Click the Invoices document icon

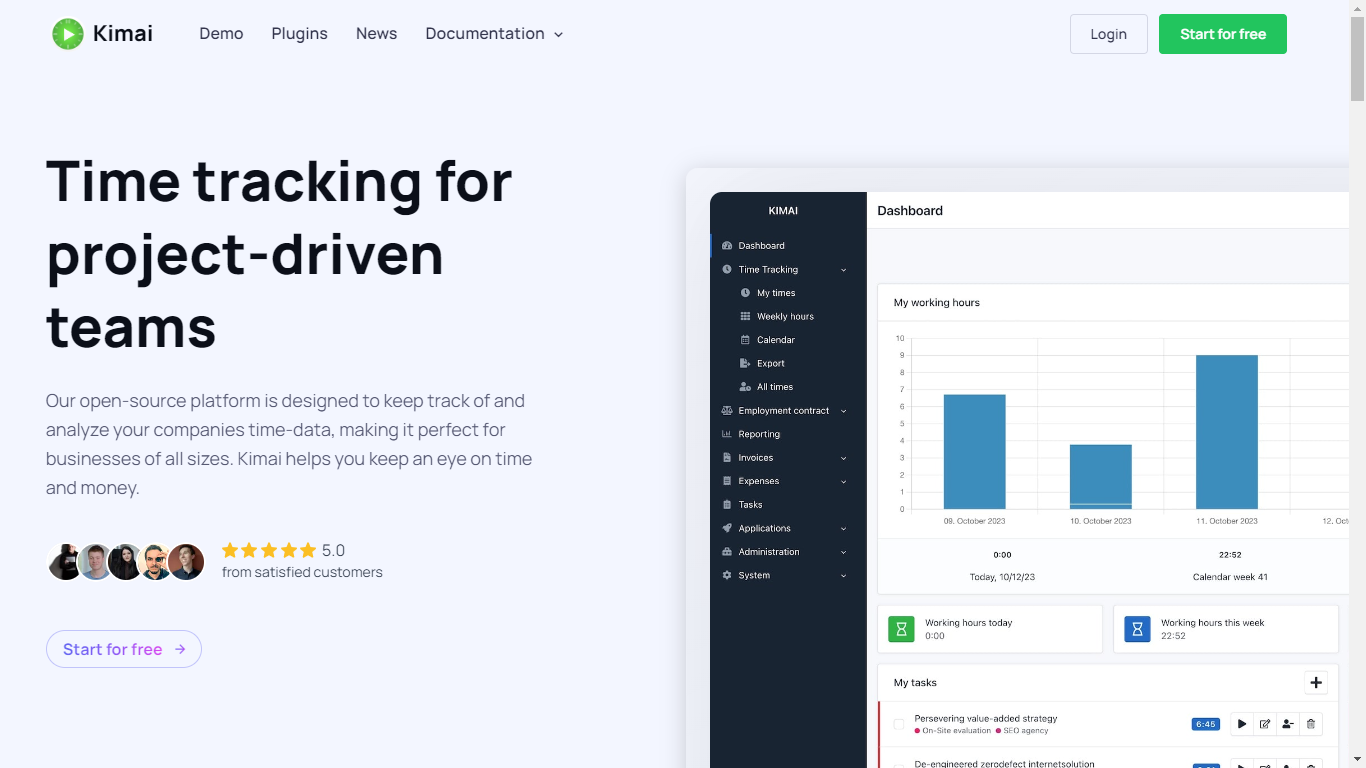(x=727, y=458)
